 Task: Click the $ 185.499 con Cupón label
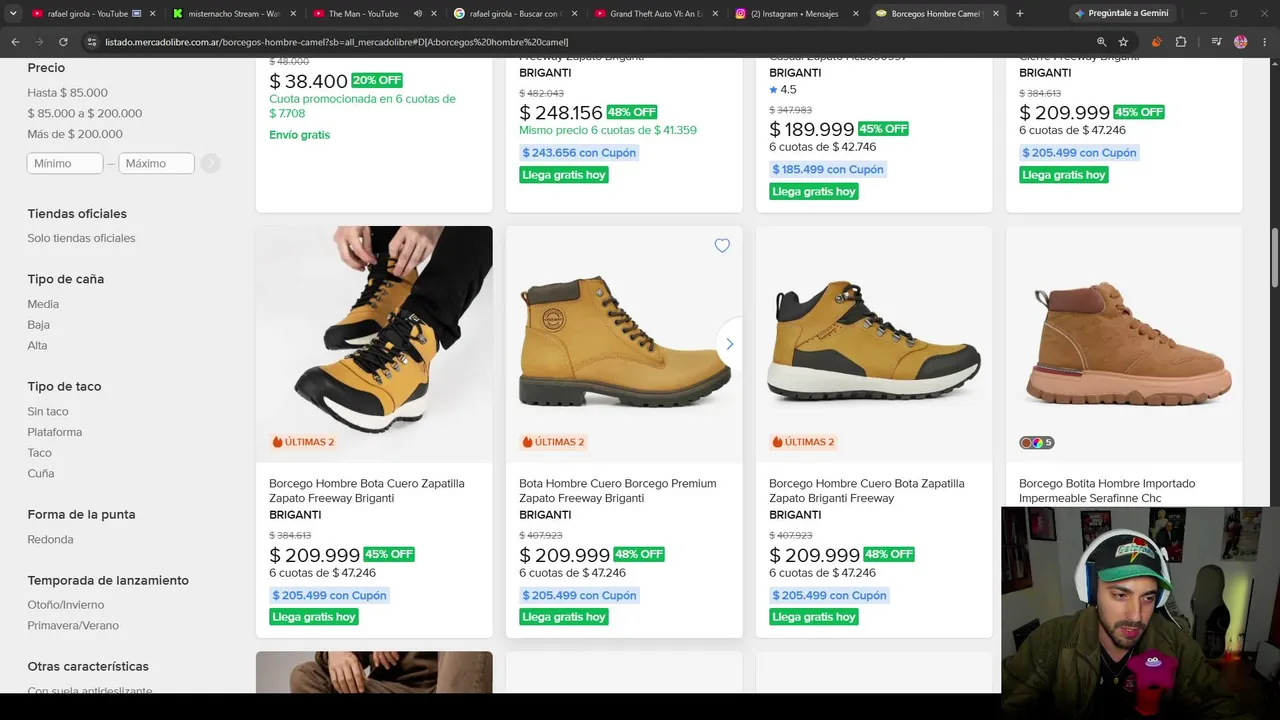coord(829,170)
